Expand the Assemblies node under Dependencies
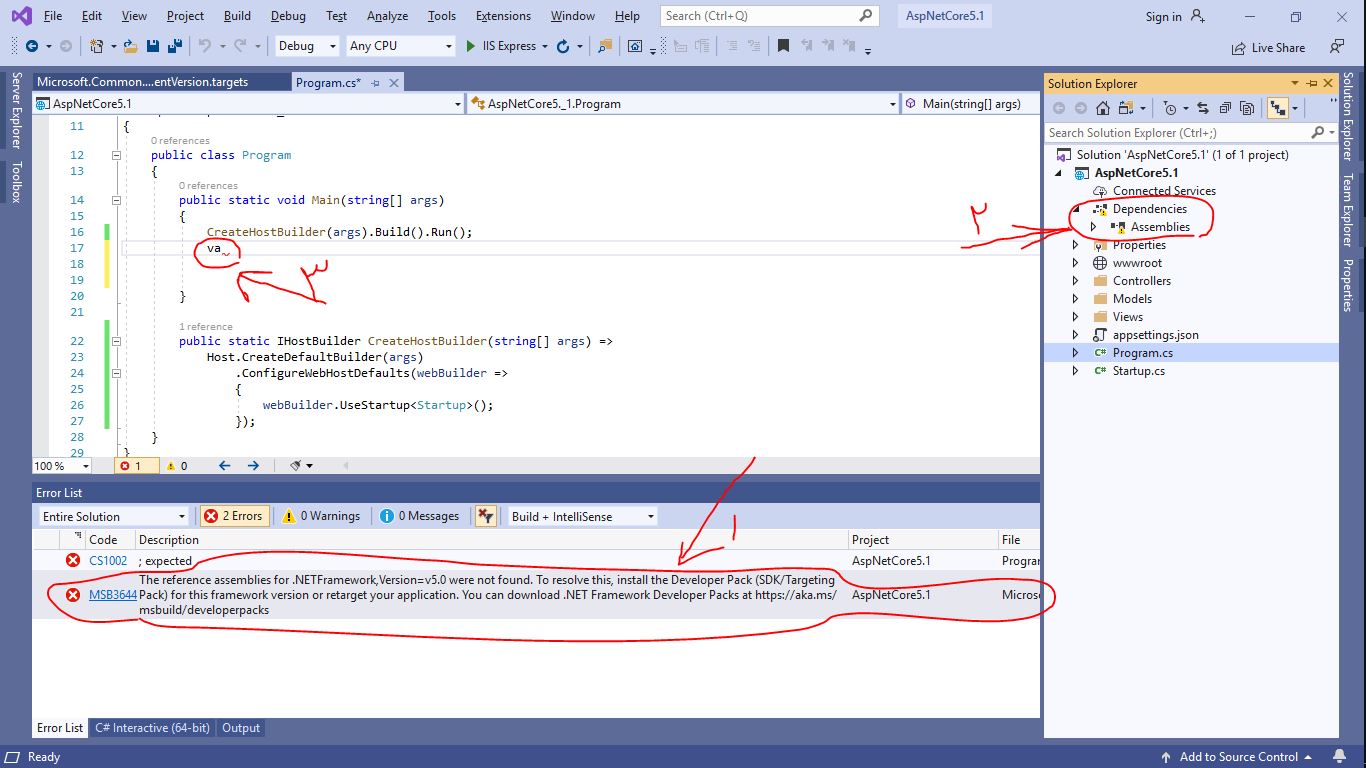This screenshot has width=1366, height=768. point(1093,227)
